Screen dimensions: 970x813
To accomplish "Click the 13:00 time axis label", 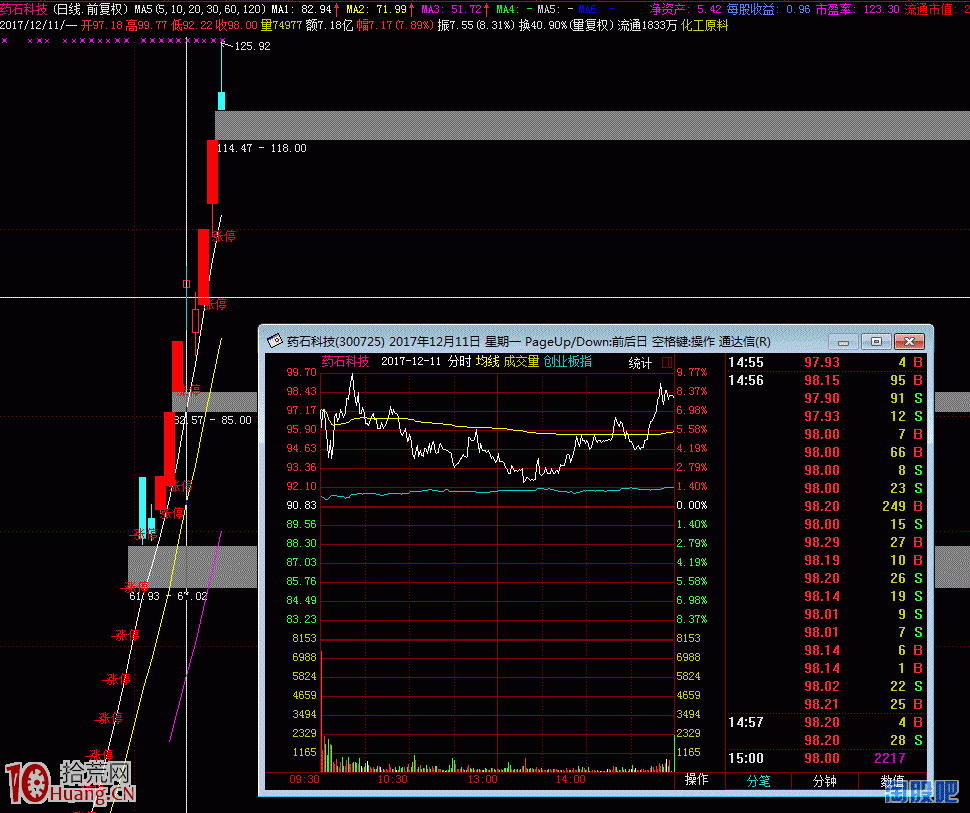I will point(482,779).
